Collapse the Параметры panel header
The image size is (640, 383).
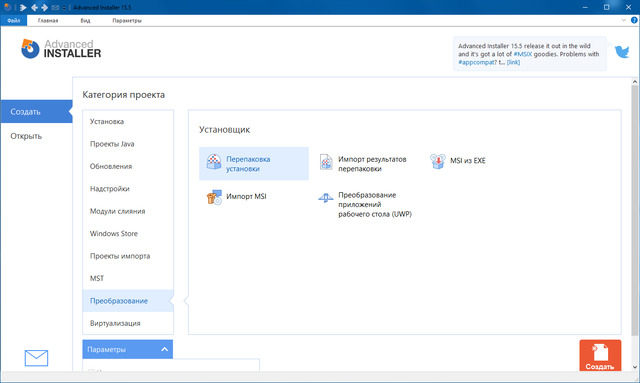(x=127, y=349)
